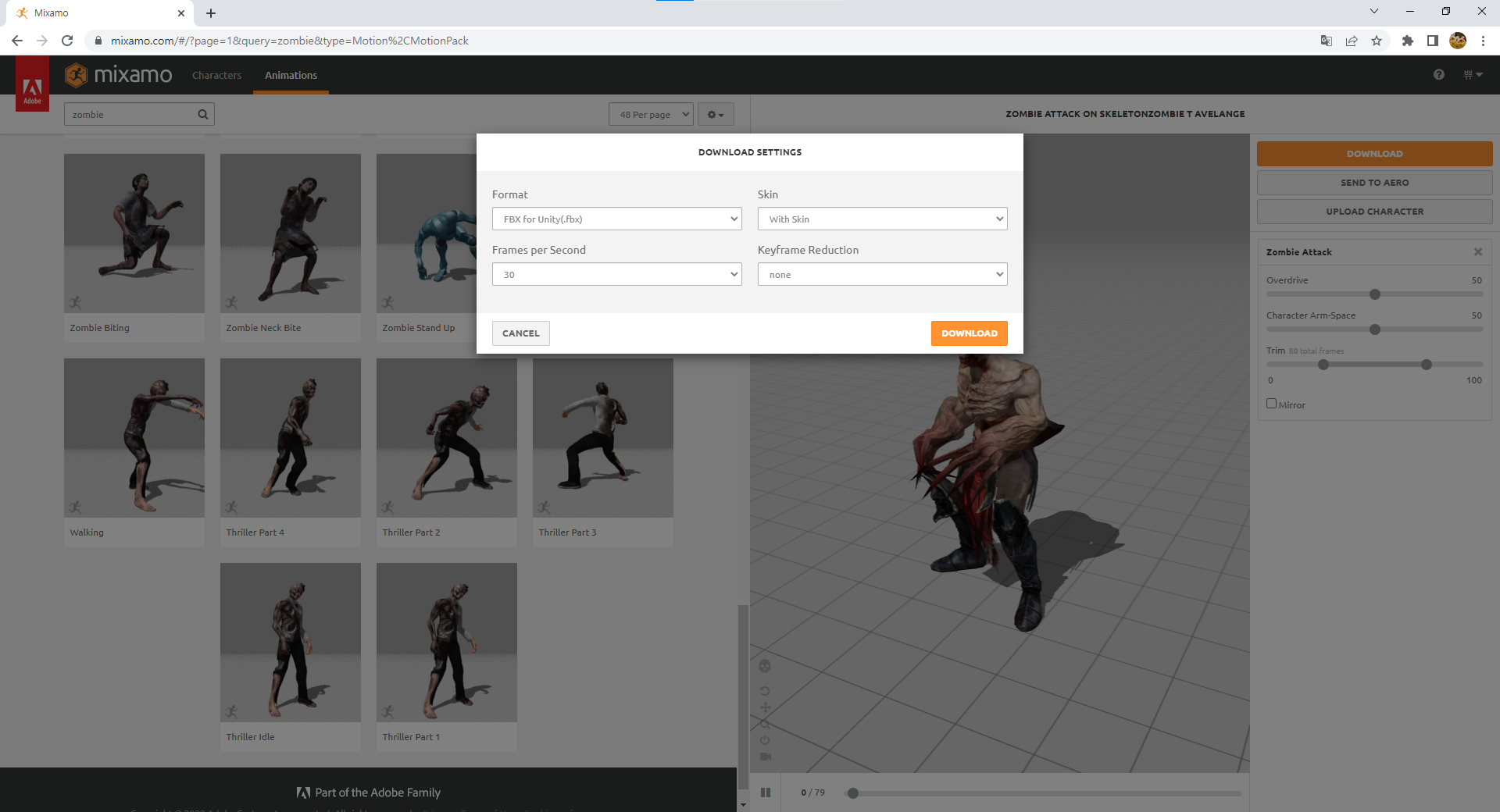
Task: Bookmark this page with star icon
Action: pyautogui.click(x=1377, y=41)
